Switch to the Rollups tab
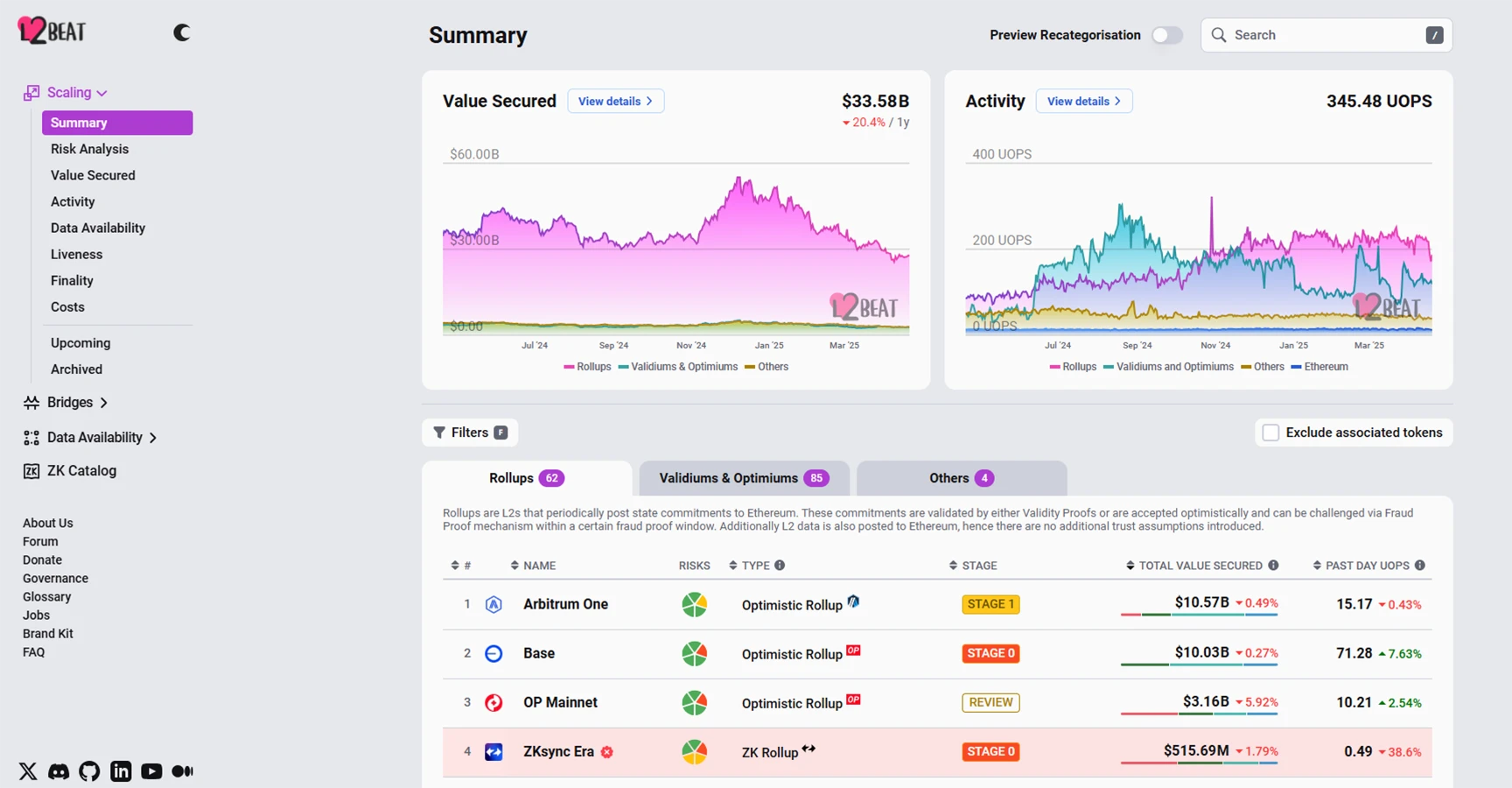This screenshot has height=788, width=1512. pos(527,478)
